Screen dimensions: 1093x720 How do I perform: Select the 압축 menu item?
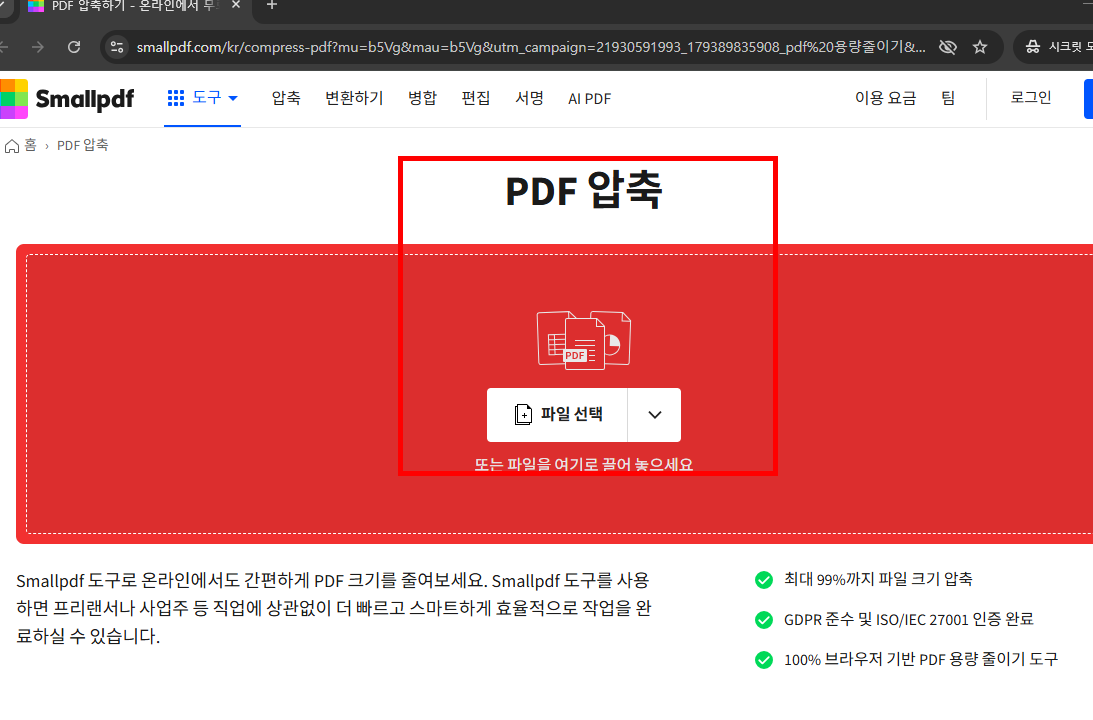(x=285, y=98)
